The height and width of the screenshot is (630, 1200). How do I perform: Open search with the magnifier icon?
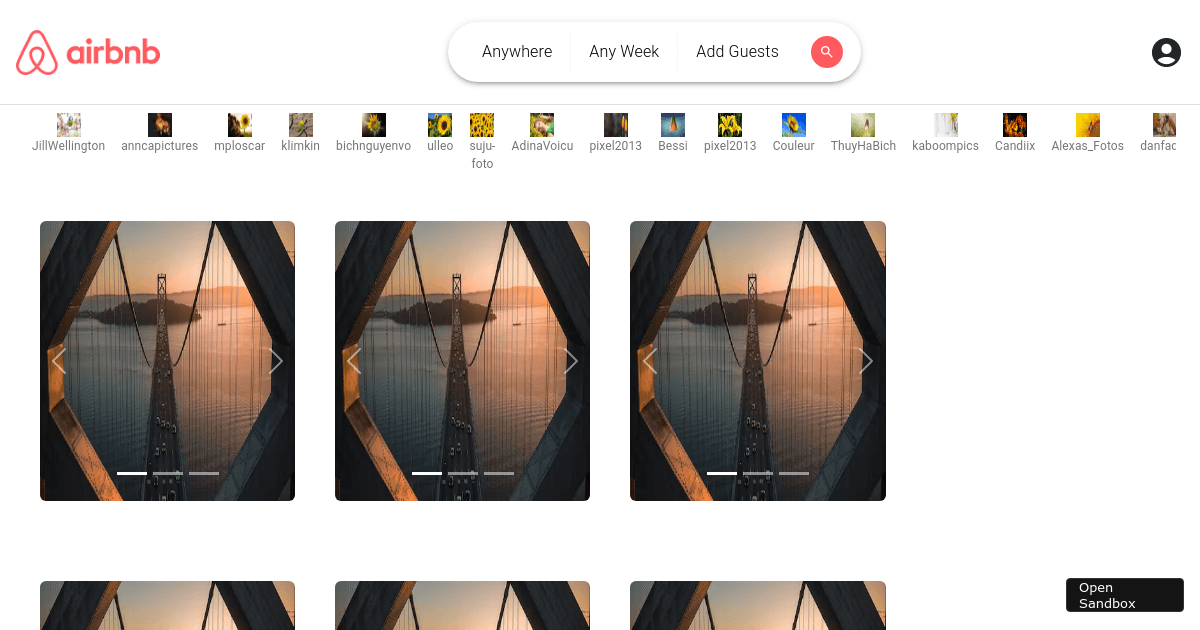pyautogui.click(x=826, y=51)
